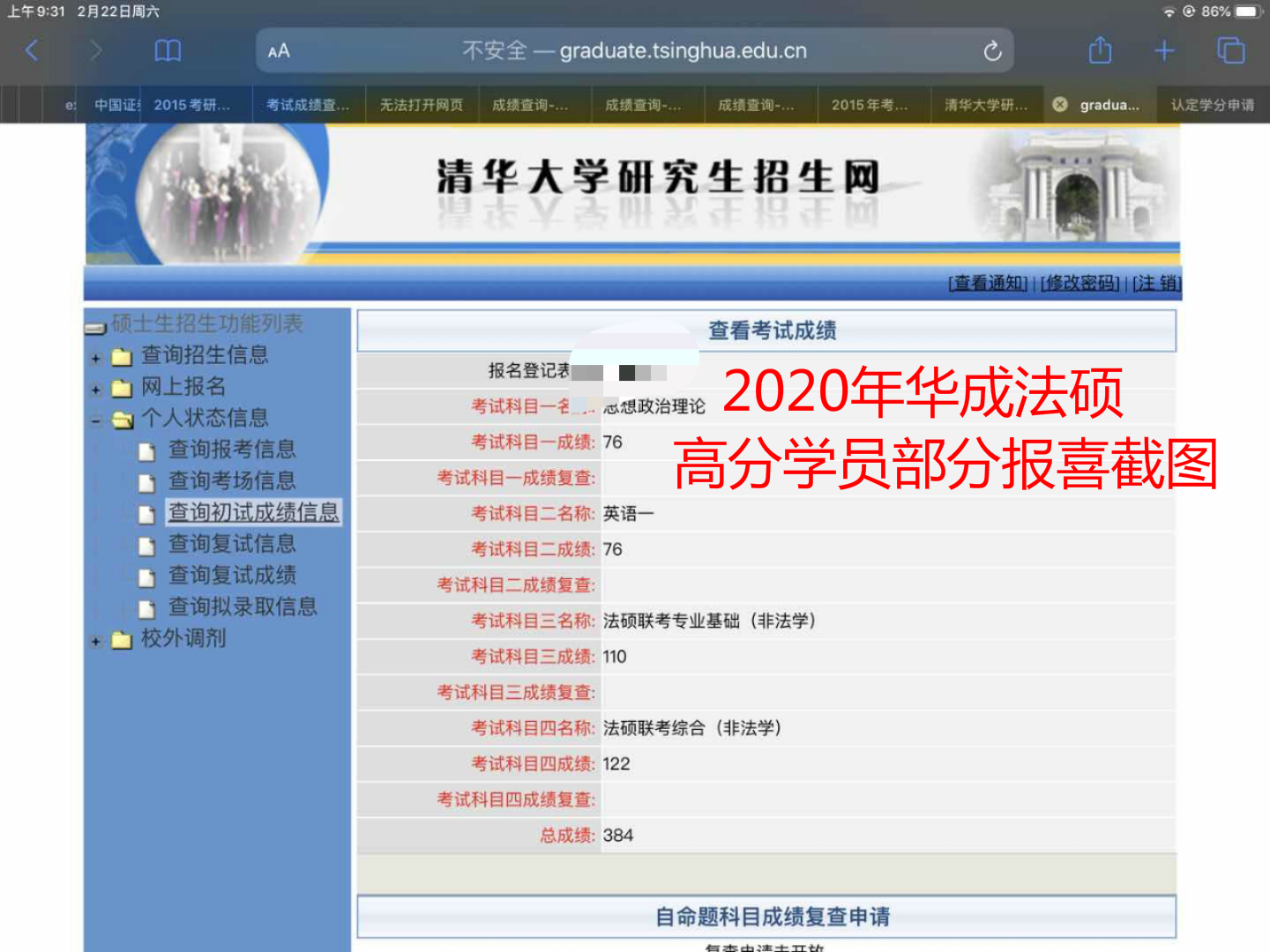This screenshot has width=1270, height=952.
Task: Switch to the 认定学分申请 tab
Action: click(x=1213, y=105)
